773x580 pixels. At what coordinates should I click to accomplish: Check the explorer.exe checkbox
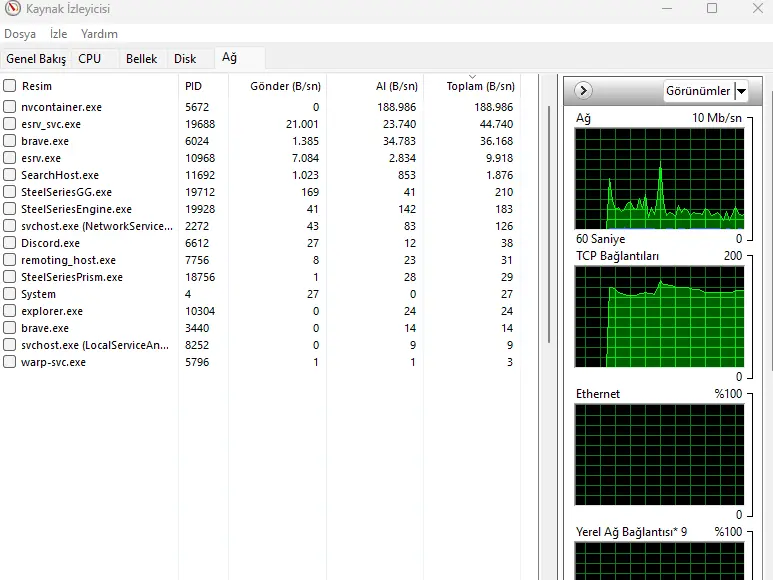[x=9, y=311]
